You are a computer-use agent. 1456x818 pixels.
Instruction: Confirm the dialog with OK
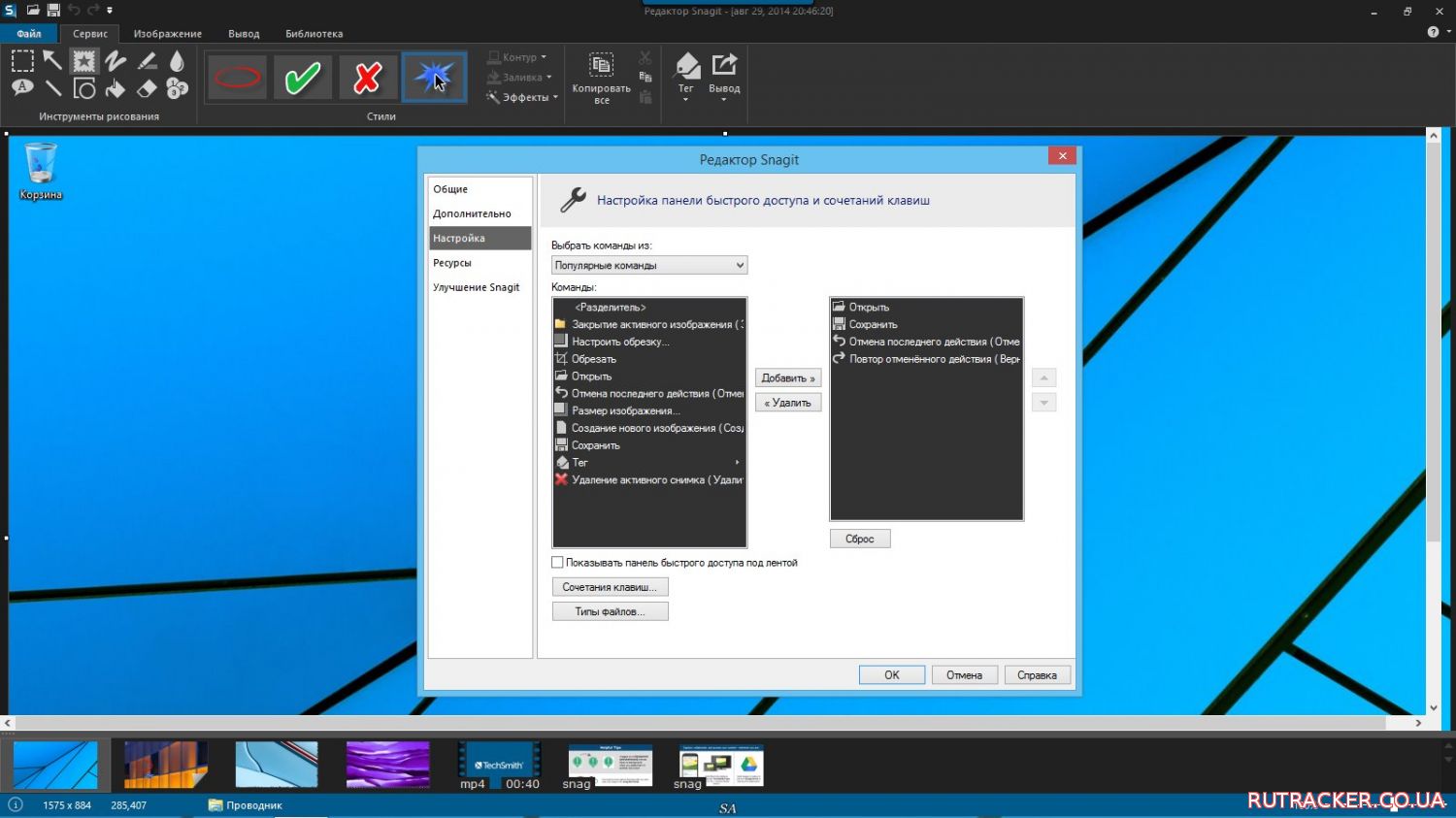point(892,674)
